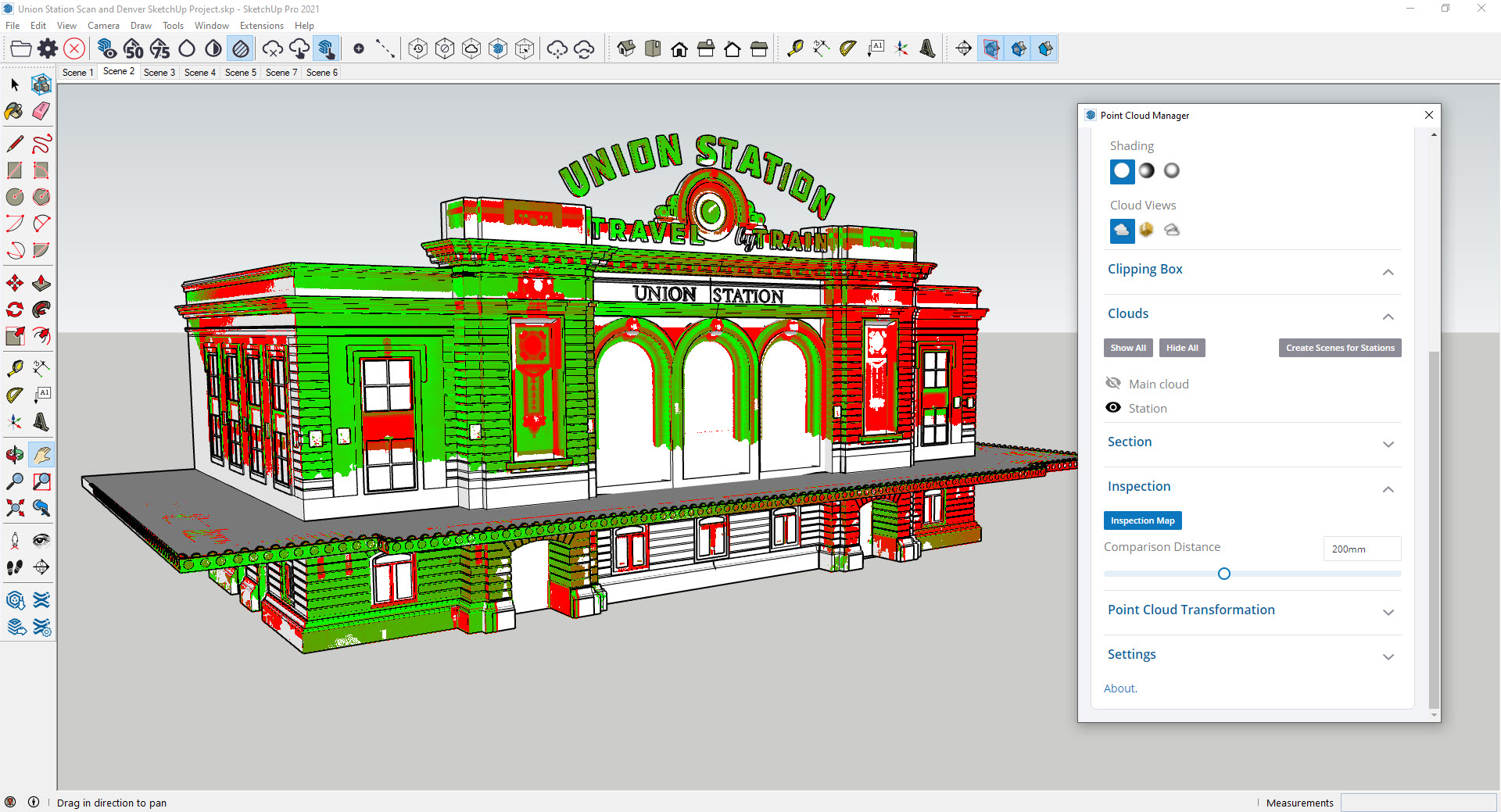Click the Hide All button
Image resolution: width=1501 pixels, height=812 pixels.
pyautogui.click(x=1182, y=348)
